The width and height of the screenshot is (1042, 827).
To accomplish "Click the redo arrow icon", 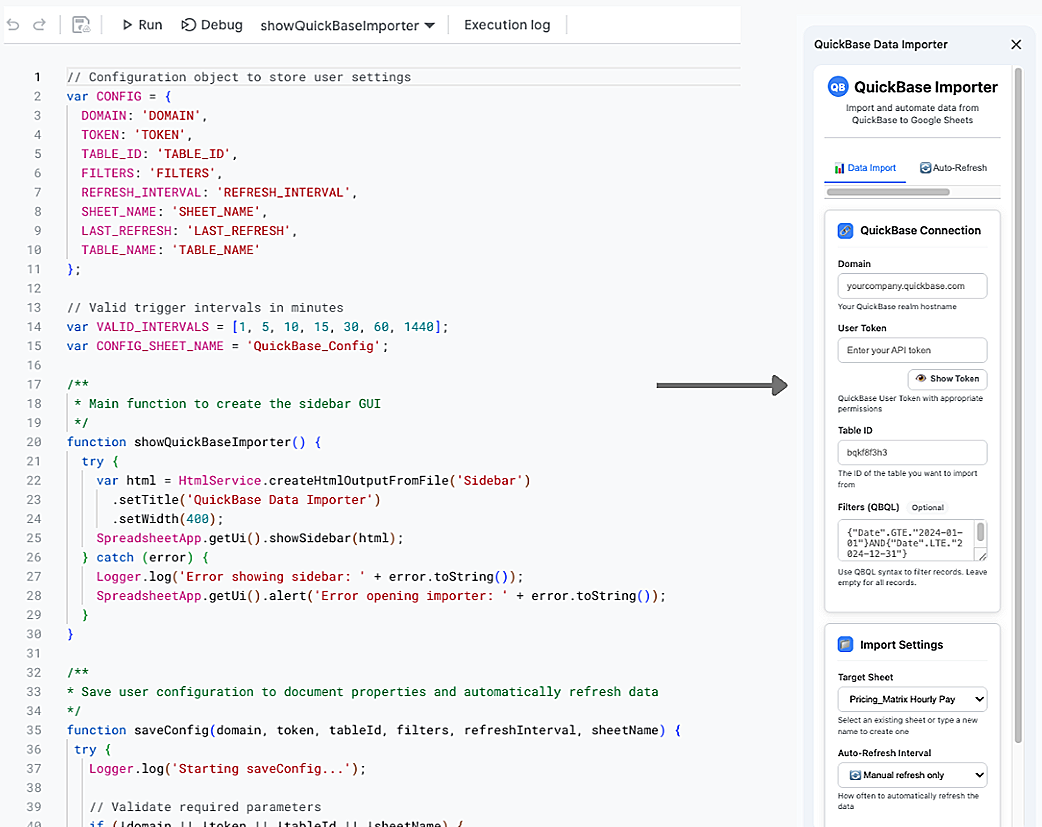I will click(x=39, y=25).
